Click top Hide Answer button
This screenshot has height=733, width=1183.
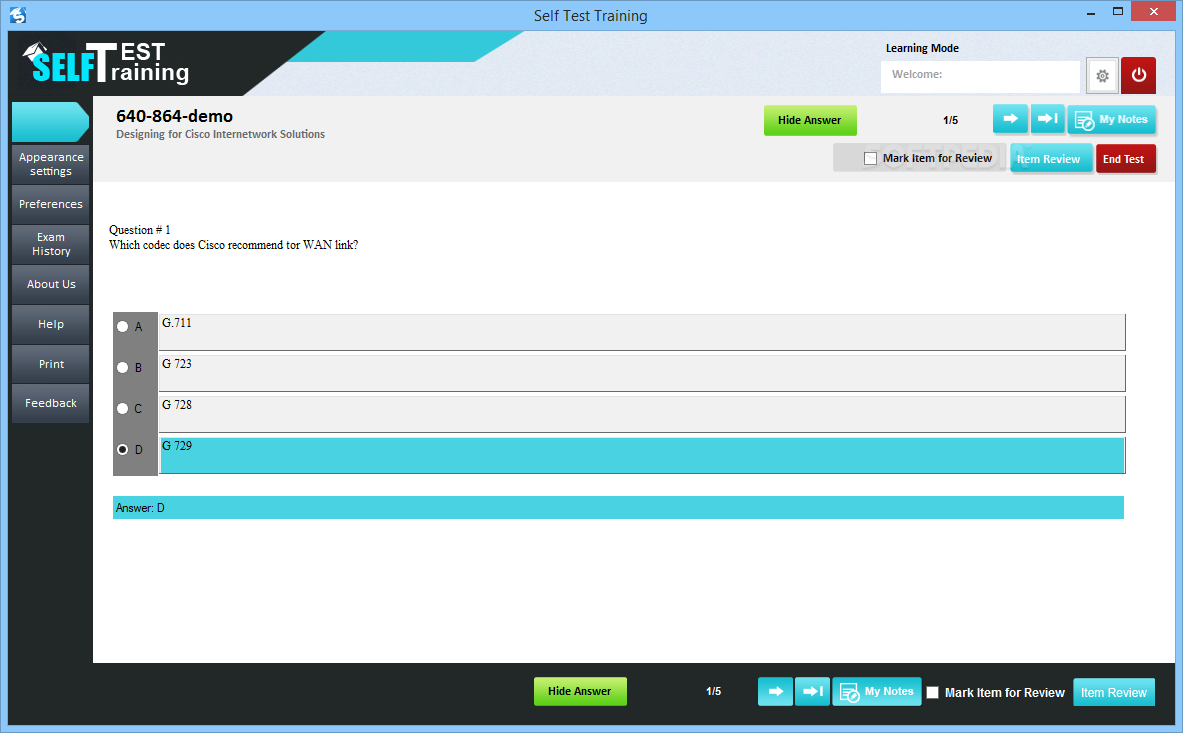pos(810,121)
